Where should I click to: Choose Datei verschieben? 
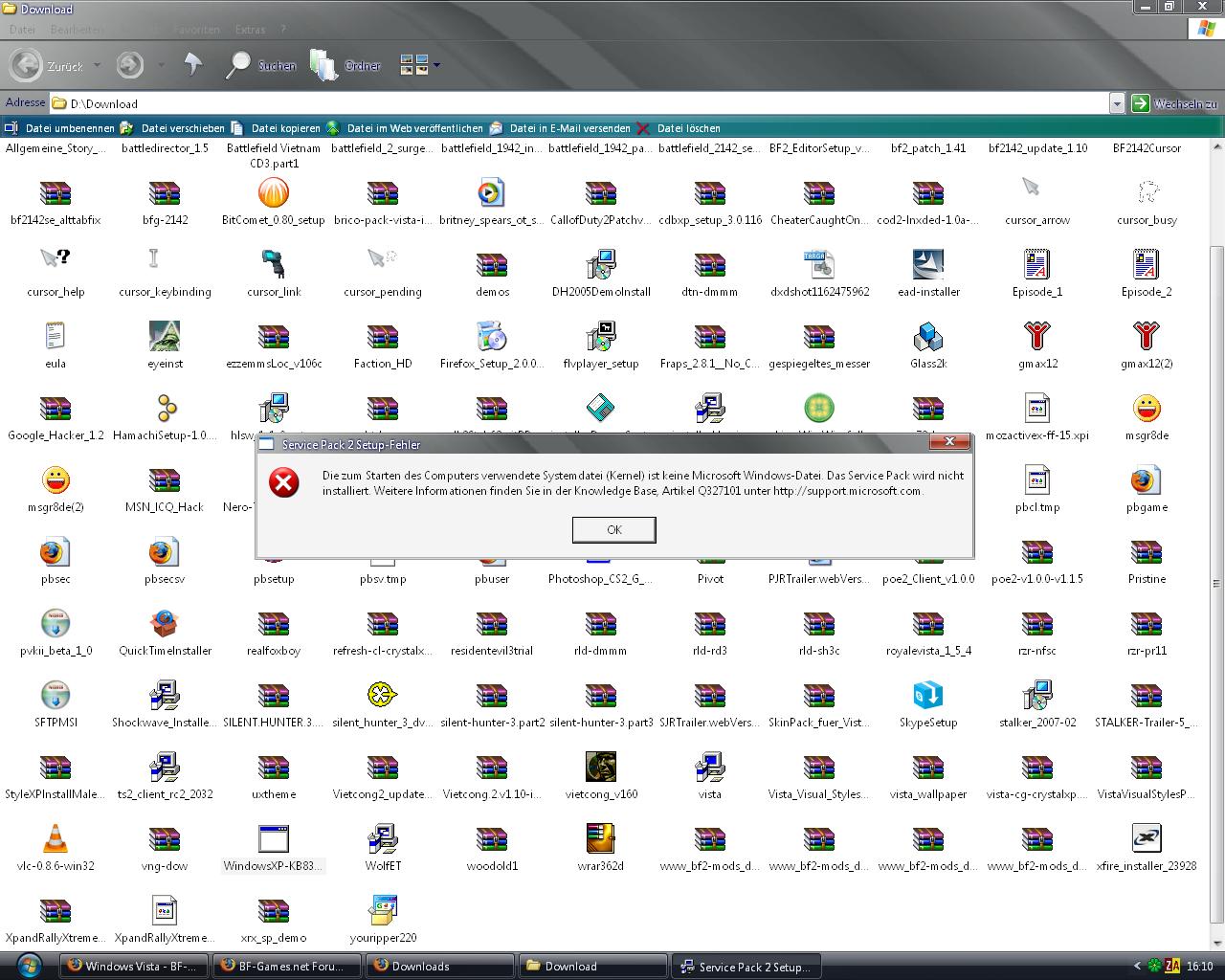[x=172, y=128]
